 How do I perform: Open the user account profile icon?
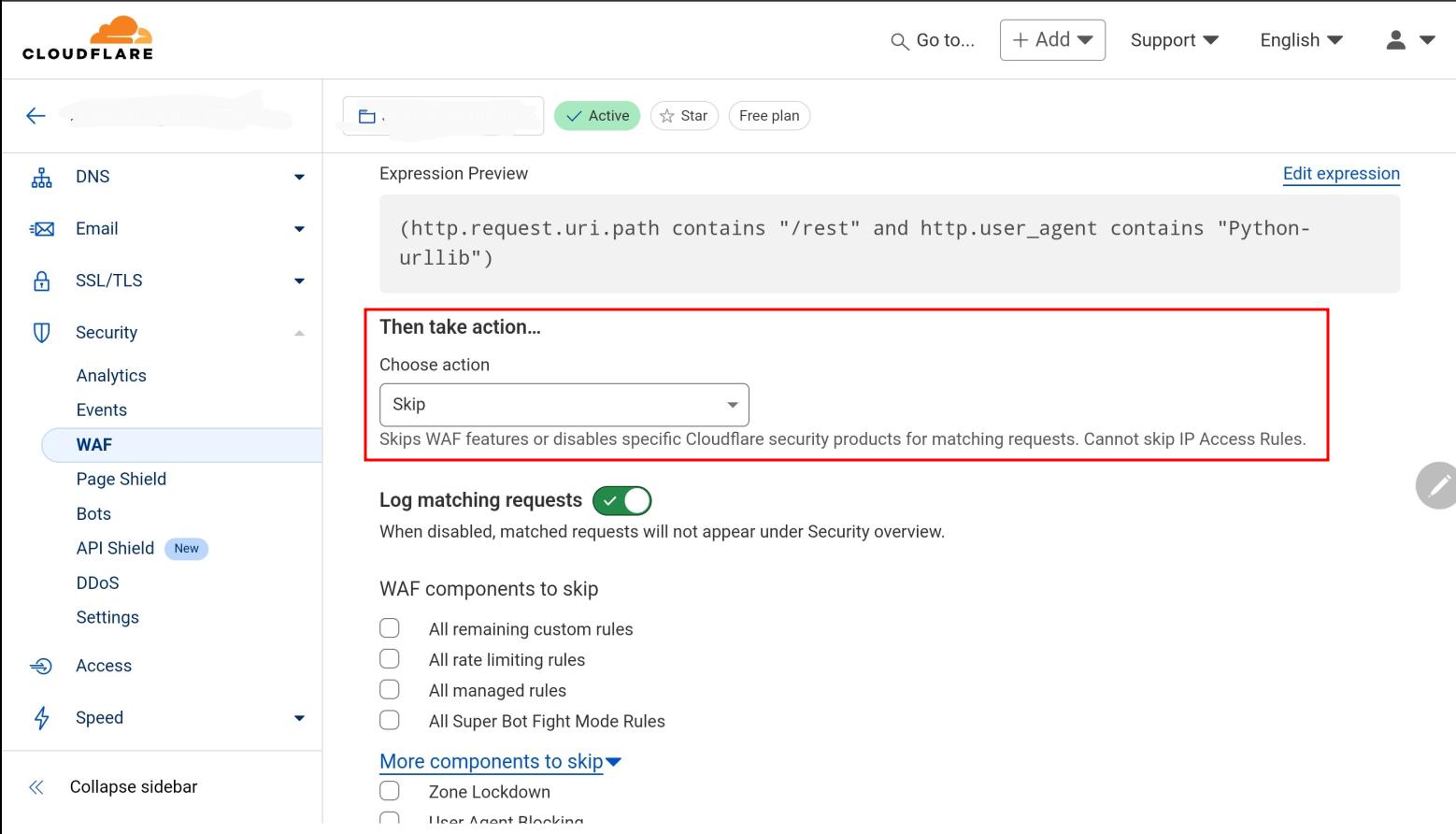click(1395, 40)
